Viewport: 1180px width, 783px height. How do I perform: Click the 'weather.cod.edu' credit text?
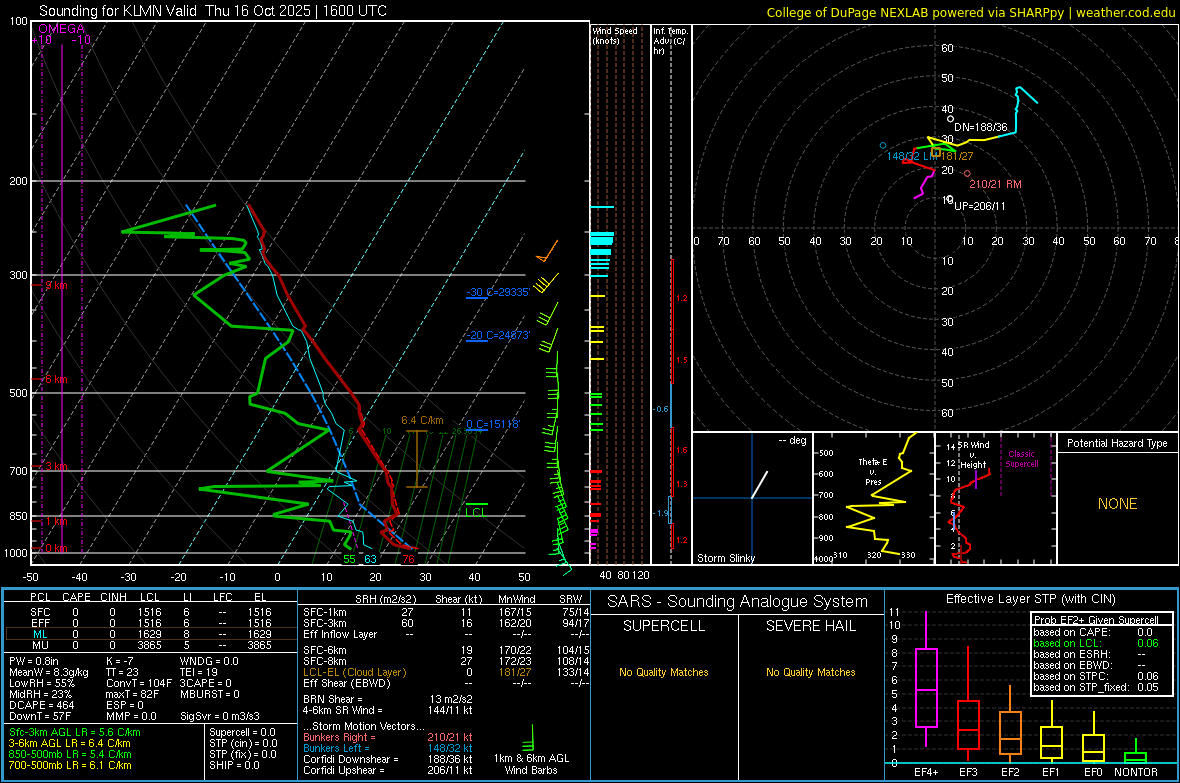tap(1125, 12)
